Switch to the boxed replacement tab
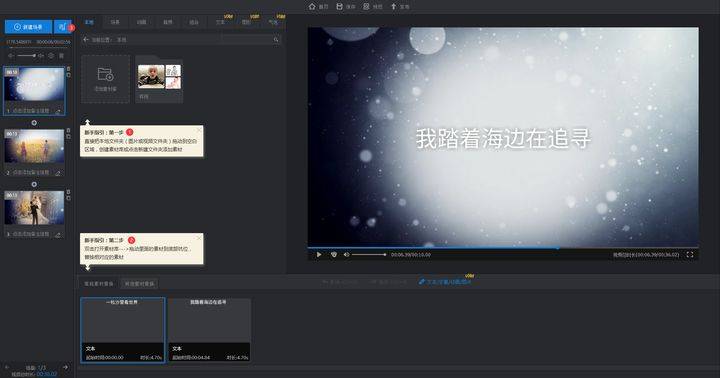The image size is (720, 378). pyautogui.click(x=140, y=284)
